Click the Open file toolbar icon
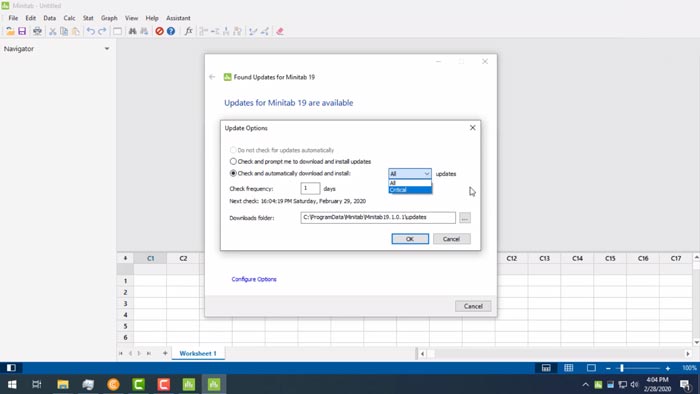 [x=10, y=31]
